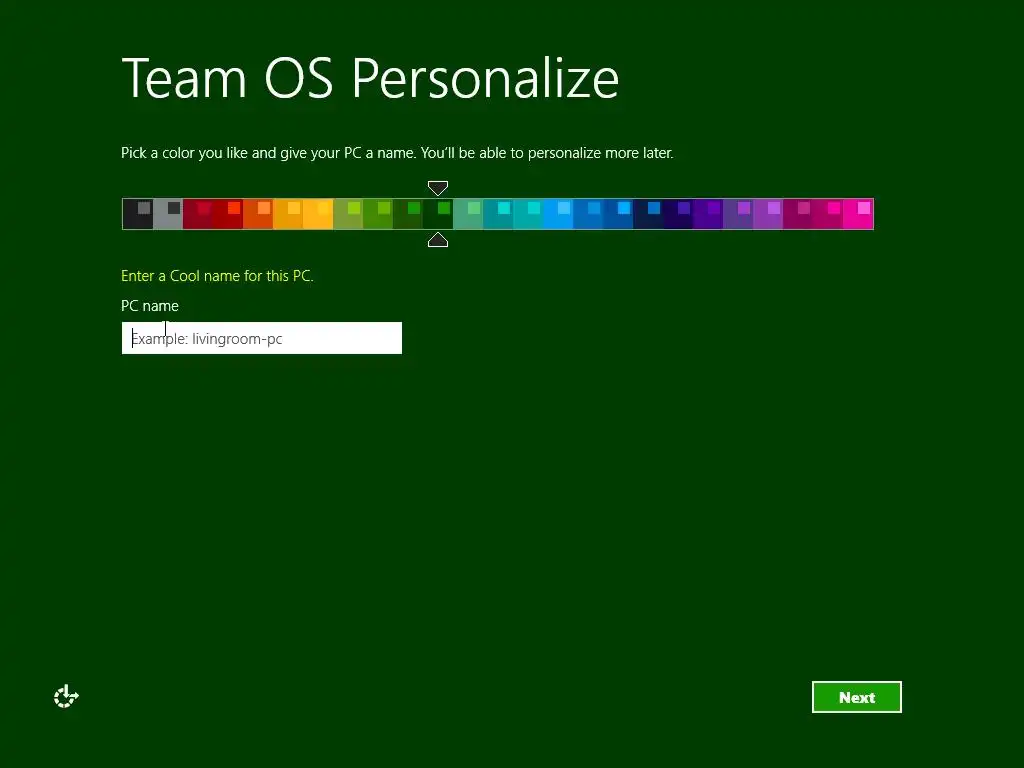Pick the gray color swatch
The height and width of the screenshot is (768, 1024).
168,214
